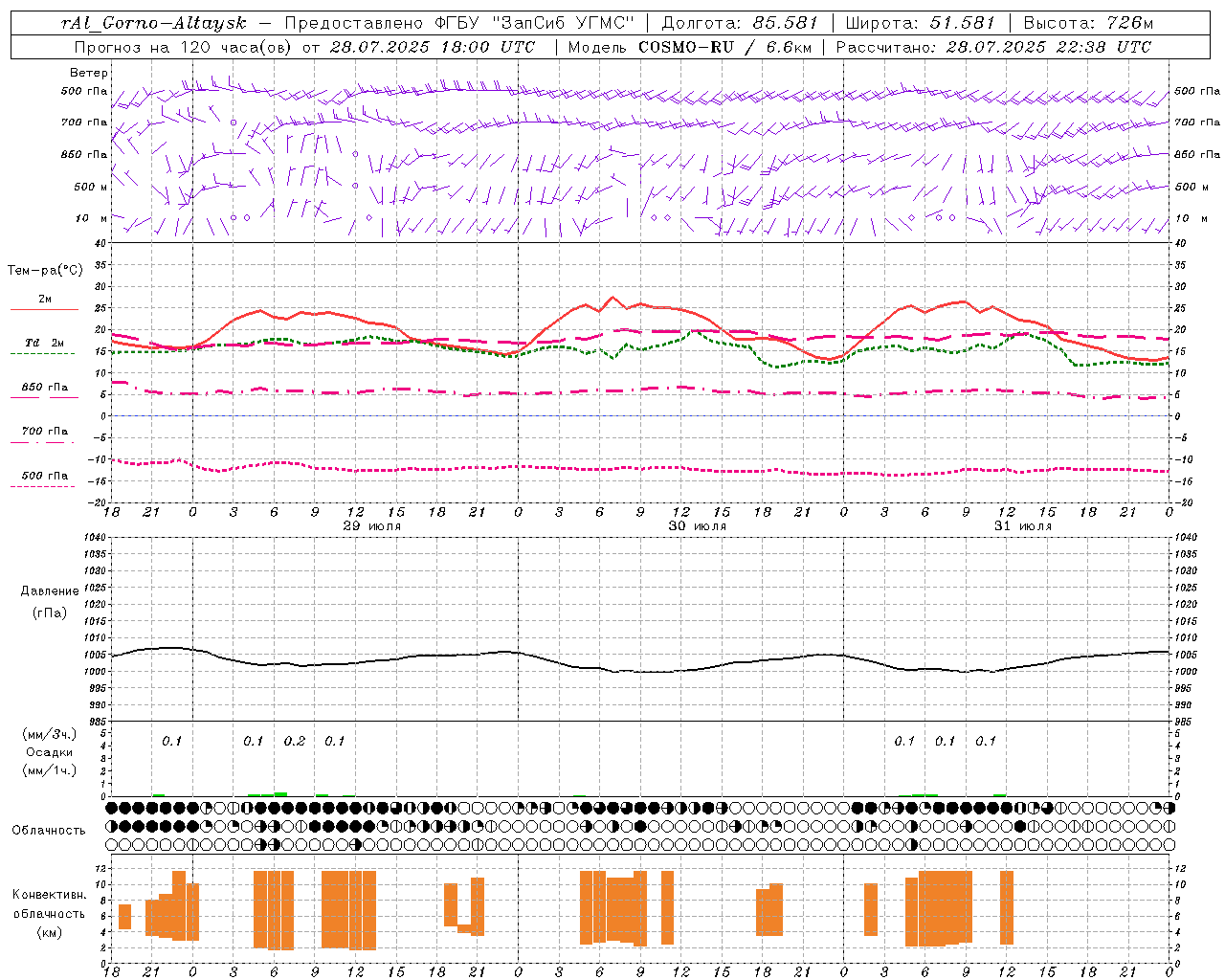1225x980 pixels.
Task: Click the Тем-ра(°C) panel label
Action: click(46, 271)
